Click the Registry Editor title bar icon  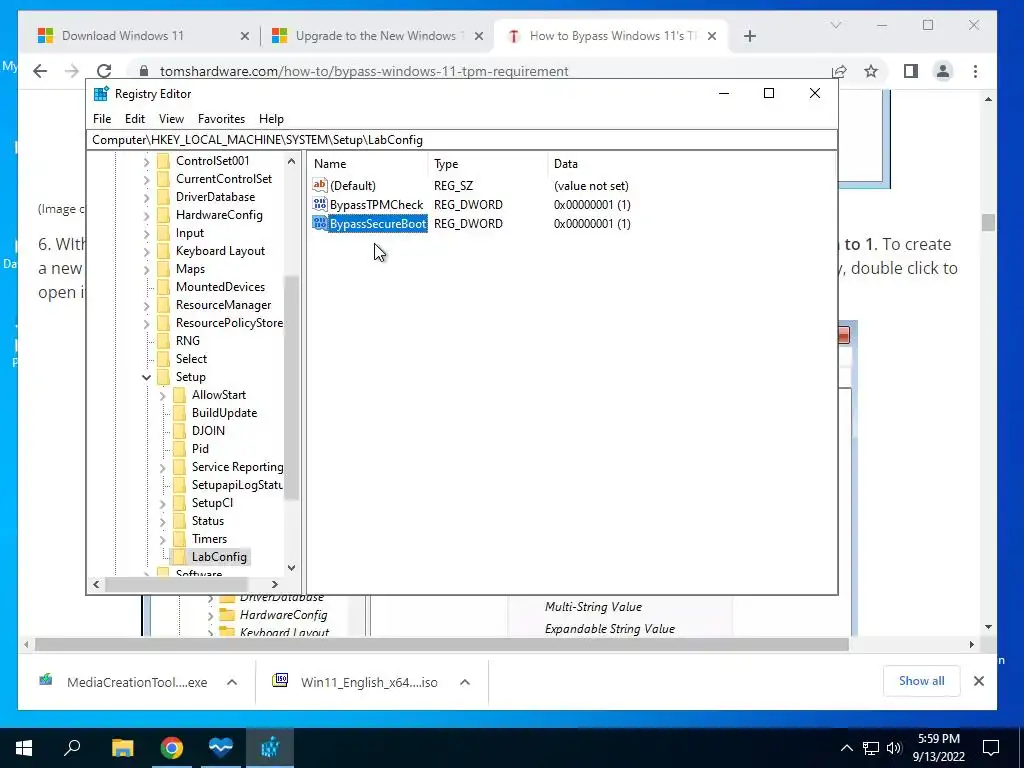(x=101, y=93)
